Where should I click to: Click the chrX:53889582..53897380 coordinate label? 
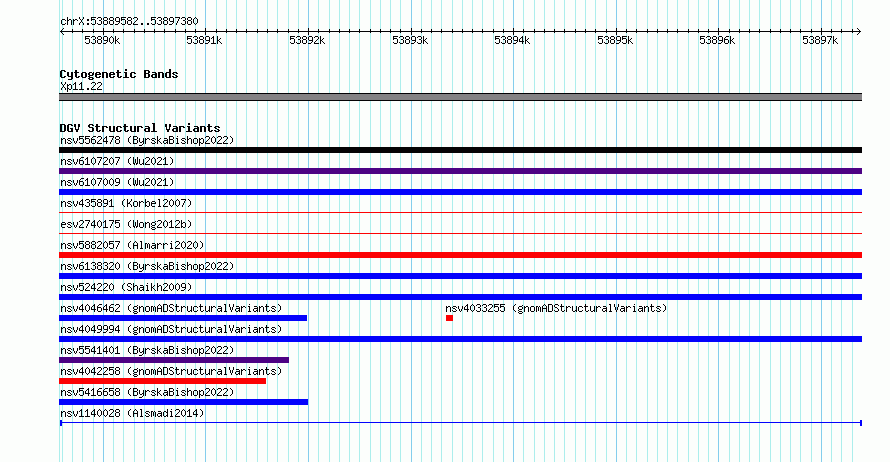(x=129, y=22)
